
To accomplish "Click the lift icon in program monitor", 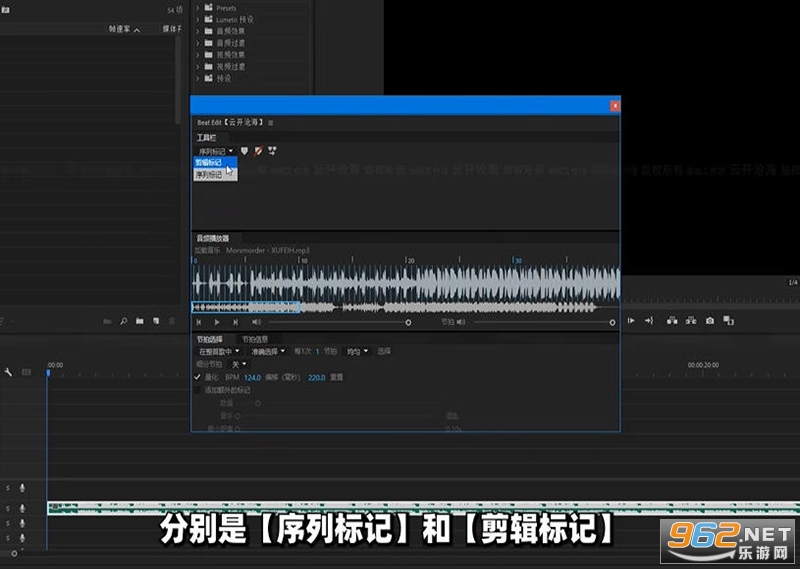I will pos(672,320).
